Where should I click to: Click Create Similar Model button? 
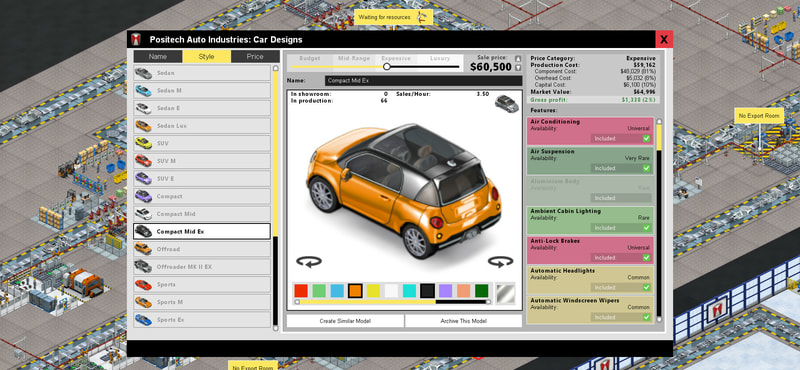[345, 321]
